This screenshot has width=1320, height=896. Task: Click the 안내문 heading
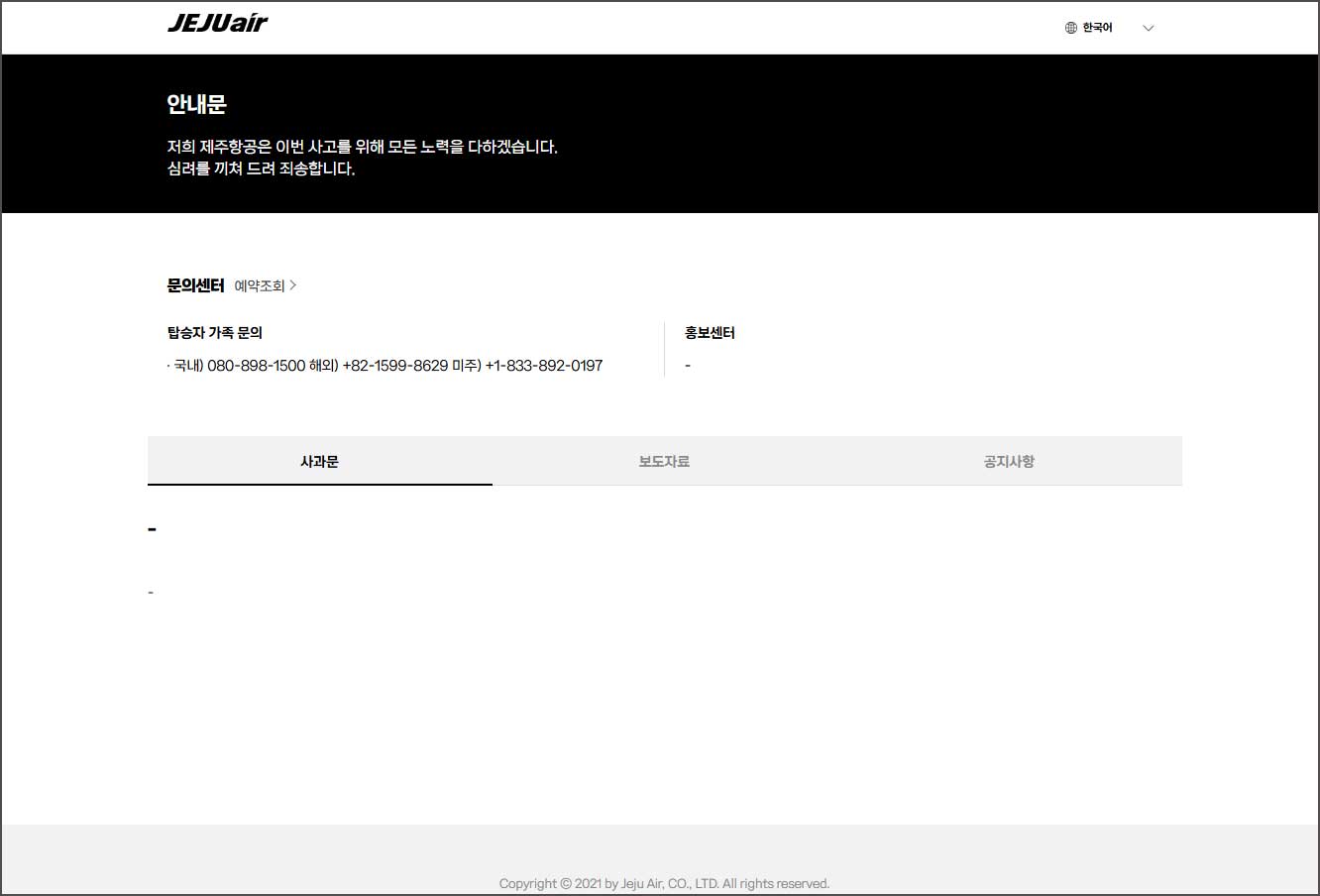tap(197, 104)
